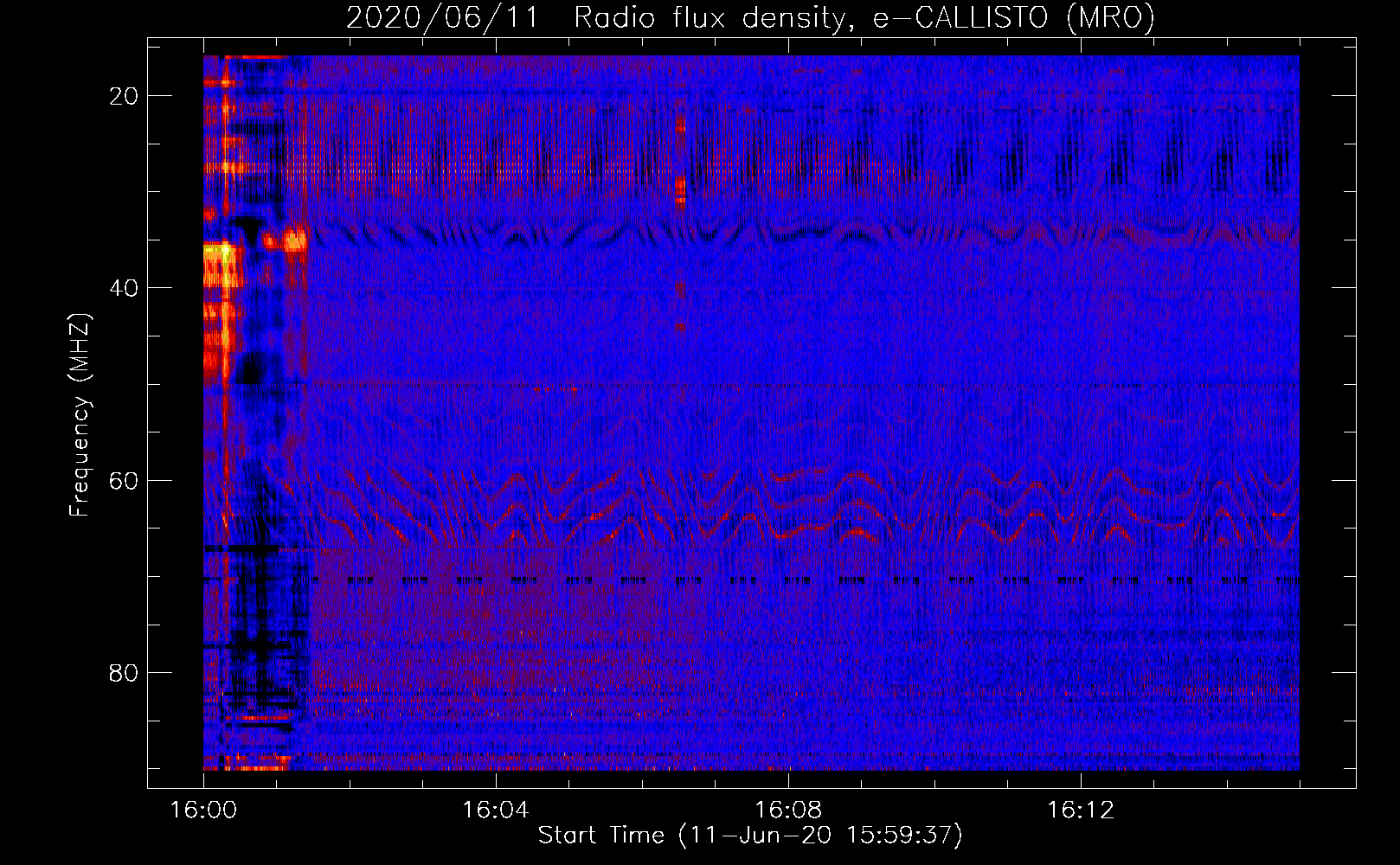
Task: Click the 80 frequency tick label
Action: (x=125, y=672)
